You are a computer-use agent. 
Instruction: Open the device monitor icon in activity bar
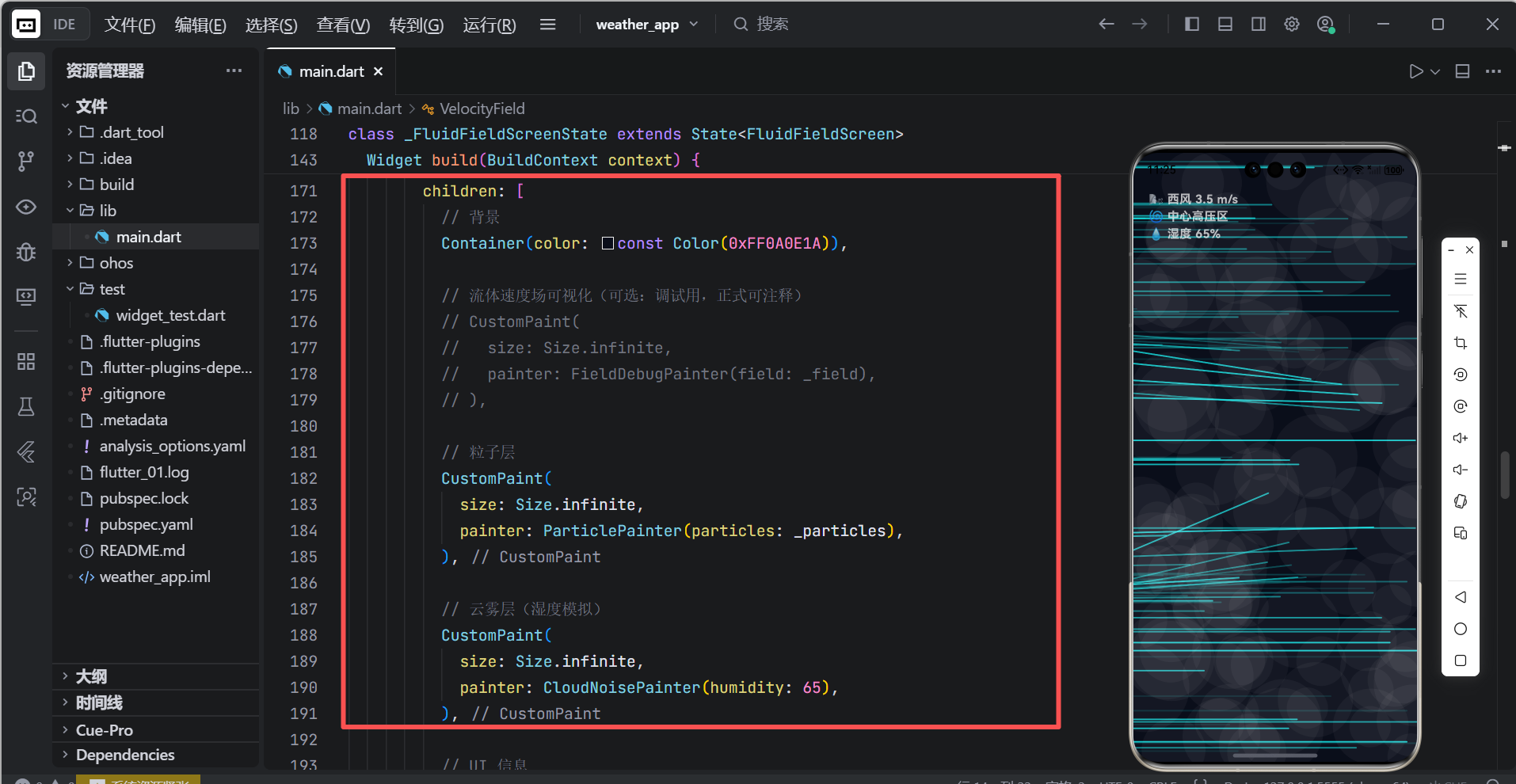[x=26, y=297]
